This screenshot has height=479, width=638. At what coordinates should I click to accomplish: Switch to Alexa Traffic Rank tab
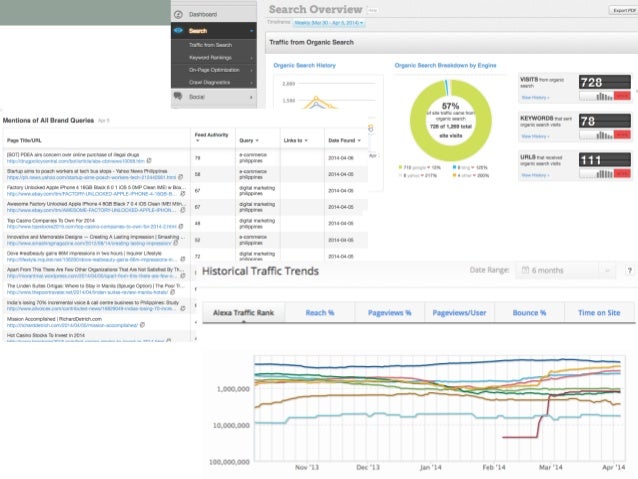(x=243, y=313)
